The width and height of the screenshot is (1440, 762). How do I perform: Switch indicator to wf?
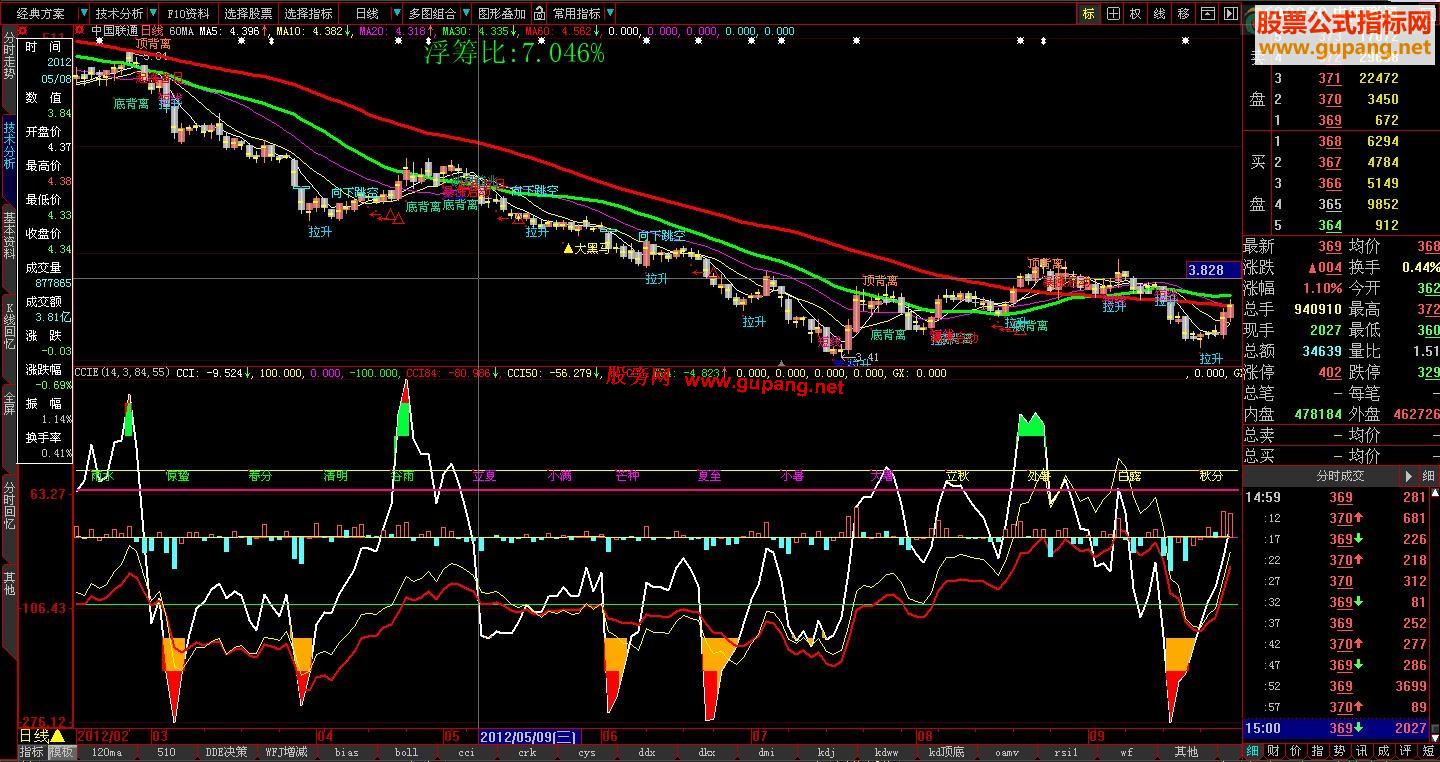pyautogui.click(x=1126, y=752)
